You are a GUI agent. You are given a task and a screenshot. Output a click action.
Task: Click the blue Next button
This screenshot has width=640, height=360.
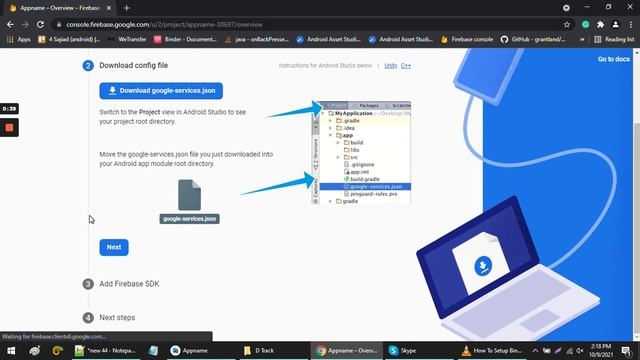[x=114, y=247]
